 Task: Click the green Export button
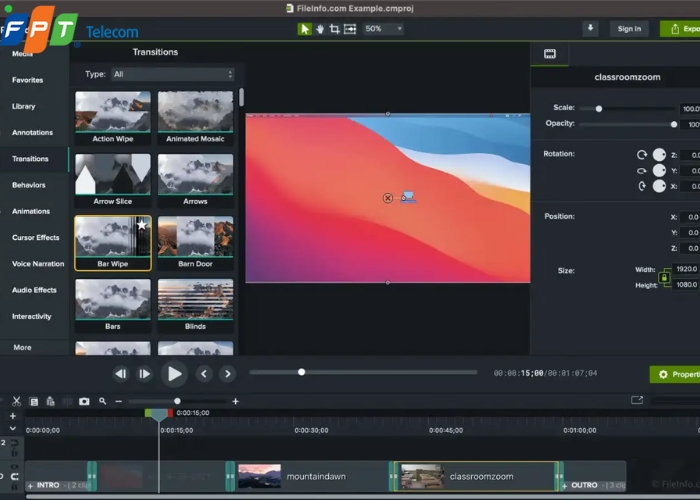click(x=680, y=29)
